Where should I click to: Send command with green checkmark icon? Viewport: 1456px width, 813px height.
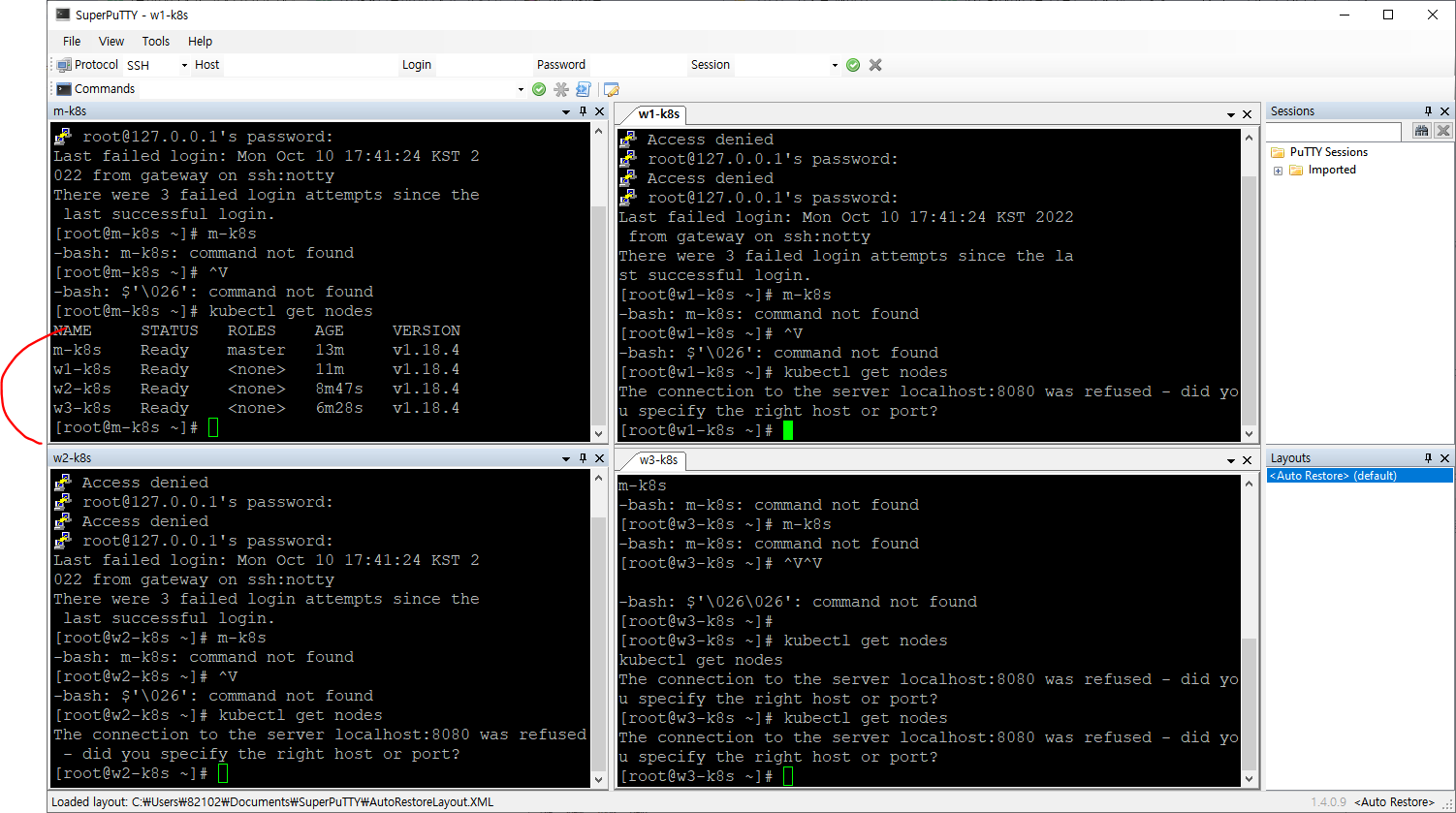click(x=539, y=89)
